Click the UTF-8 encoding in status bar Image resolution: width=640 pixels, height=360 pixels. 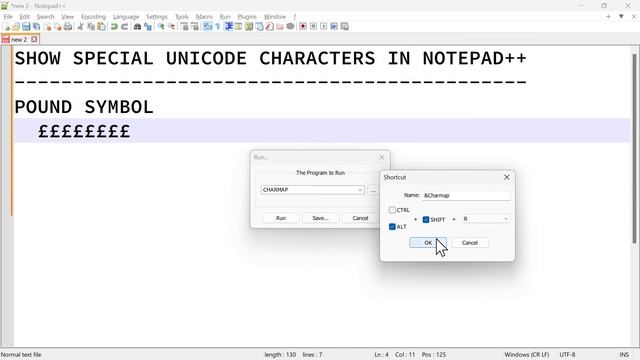pos(567,355)
